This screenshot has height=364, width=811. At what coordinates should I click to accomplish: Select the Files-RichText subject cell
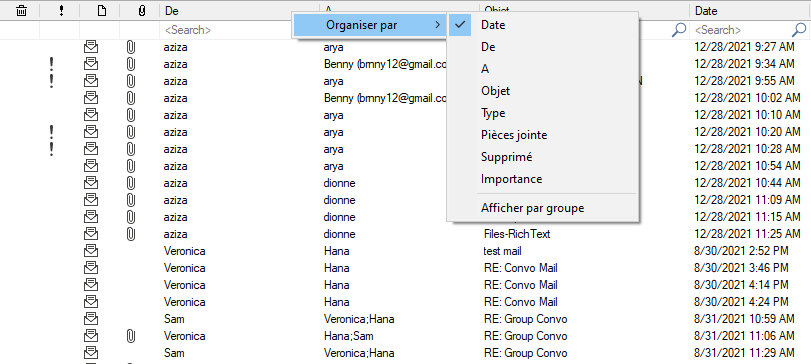click(x=517, y=234)
